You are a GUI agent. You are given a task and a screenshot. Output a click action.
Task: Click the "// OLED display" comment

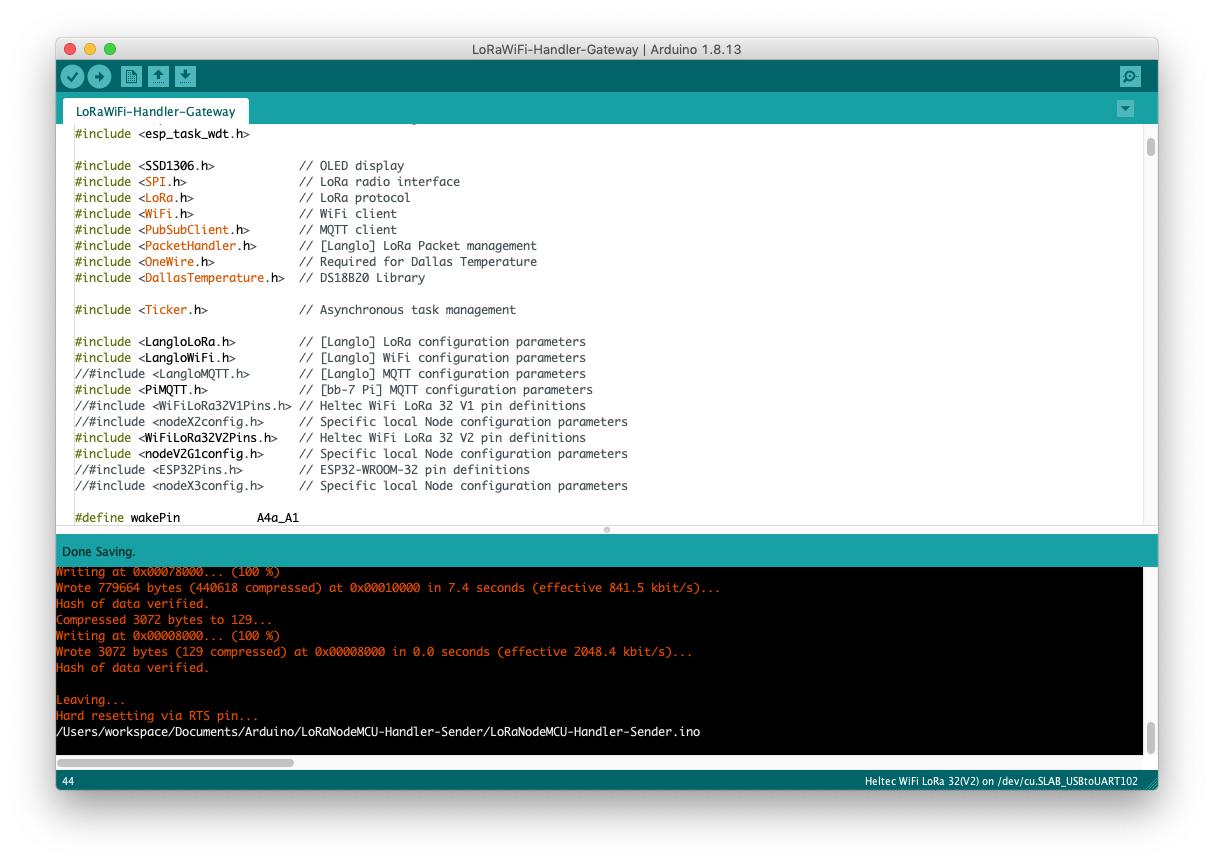[x=352, y=166]
